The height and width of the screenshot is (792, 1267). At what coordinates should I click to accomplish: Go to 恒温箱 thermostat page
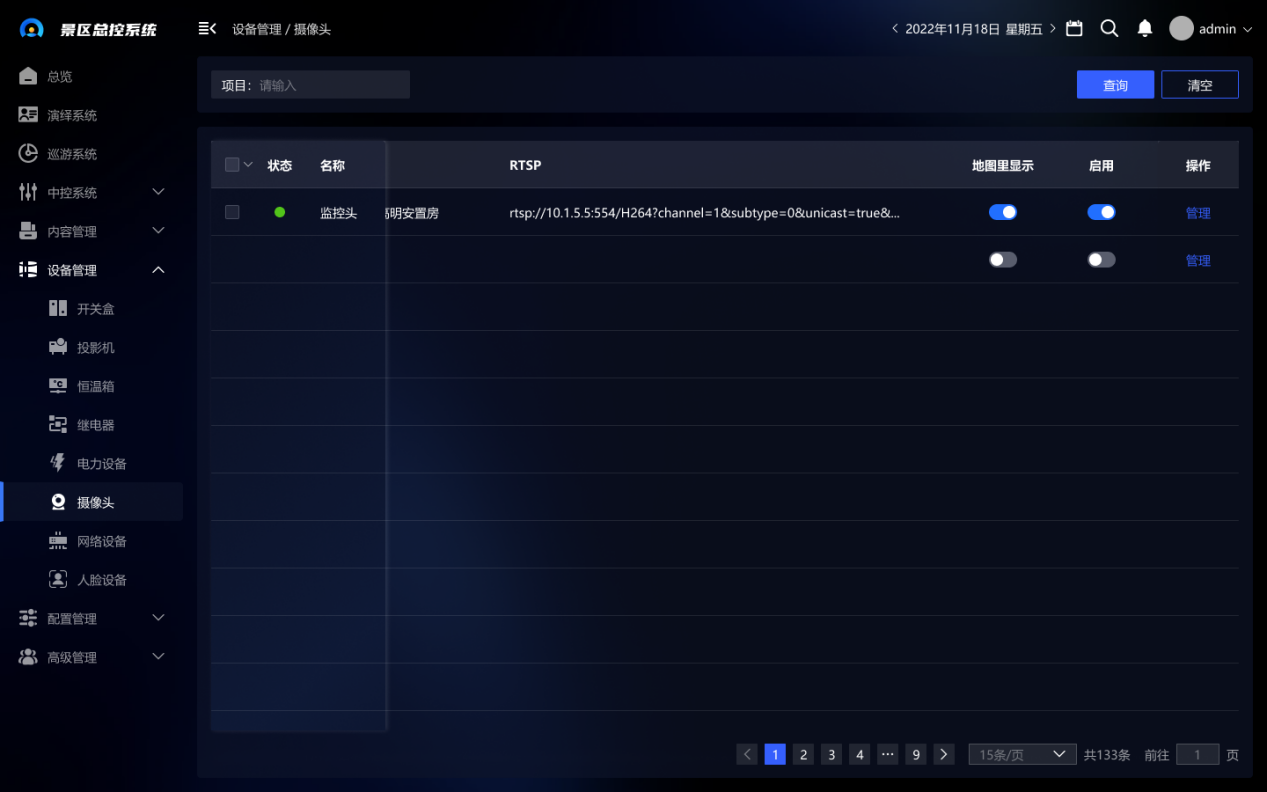[95, 386]
